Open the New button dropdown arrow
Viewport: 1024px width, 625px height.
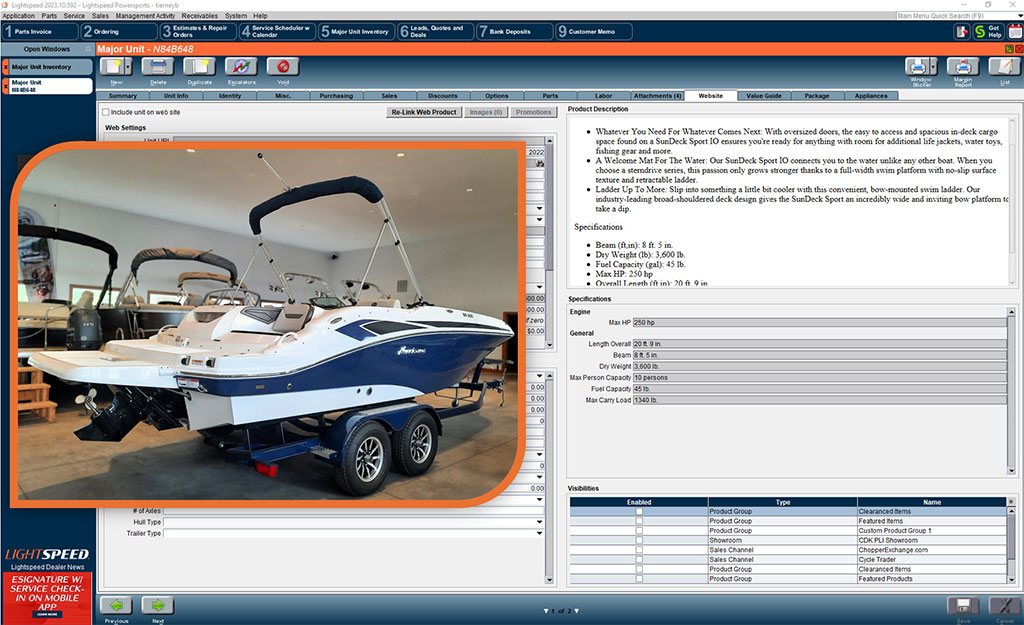128,67
